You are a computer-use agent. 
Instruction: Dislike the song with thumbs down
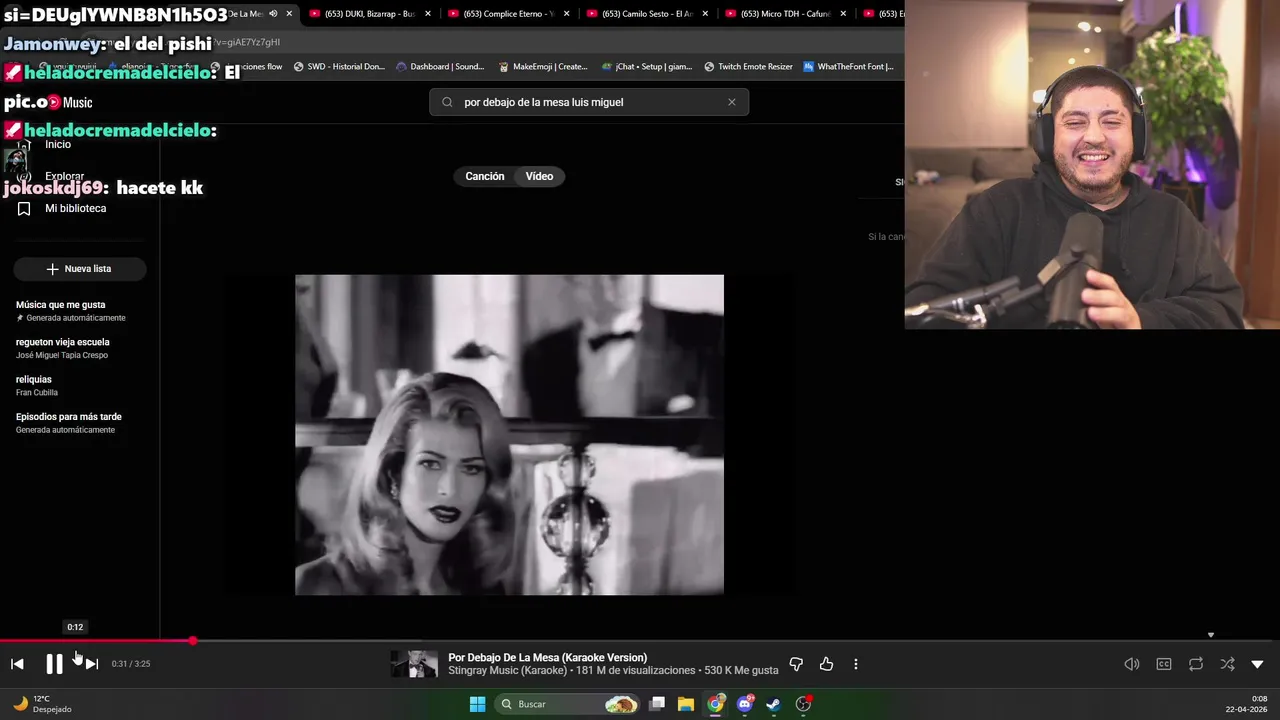[796, 664]
